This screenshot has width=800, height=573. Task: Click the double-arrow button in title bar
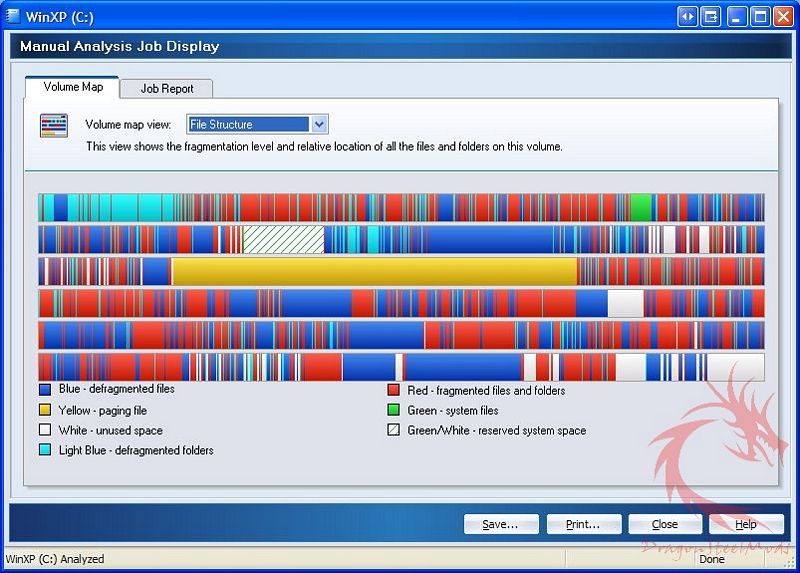pos(687,17)
